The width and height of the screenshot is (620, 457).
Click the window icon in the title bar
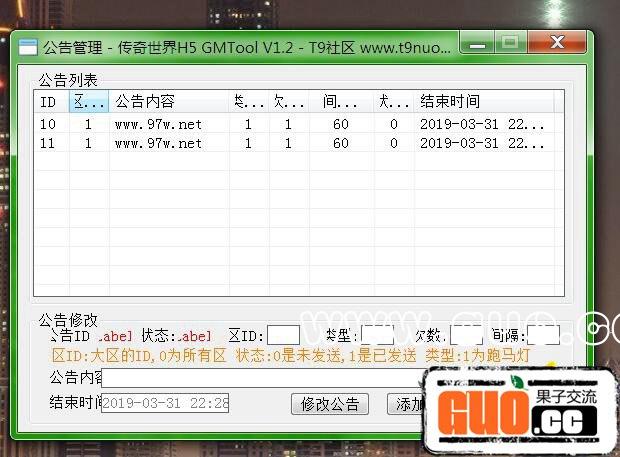point(30,46)
